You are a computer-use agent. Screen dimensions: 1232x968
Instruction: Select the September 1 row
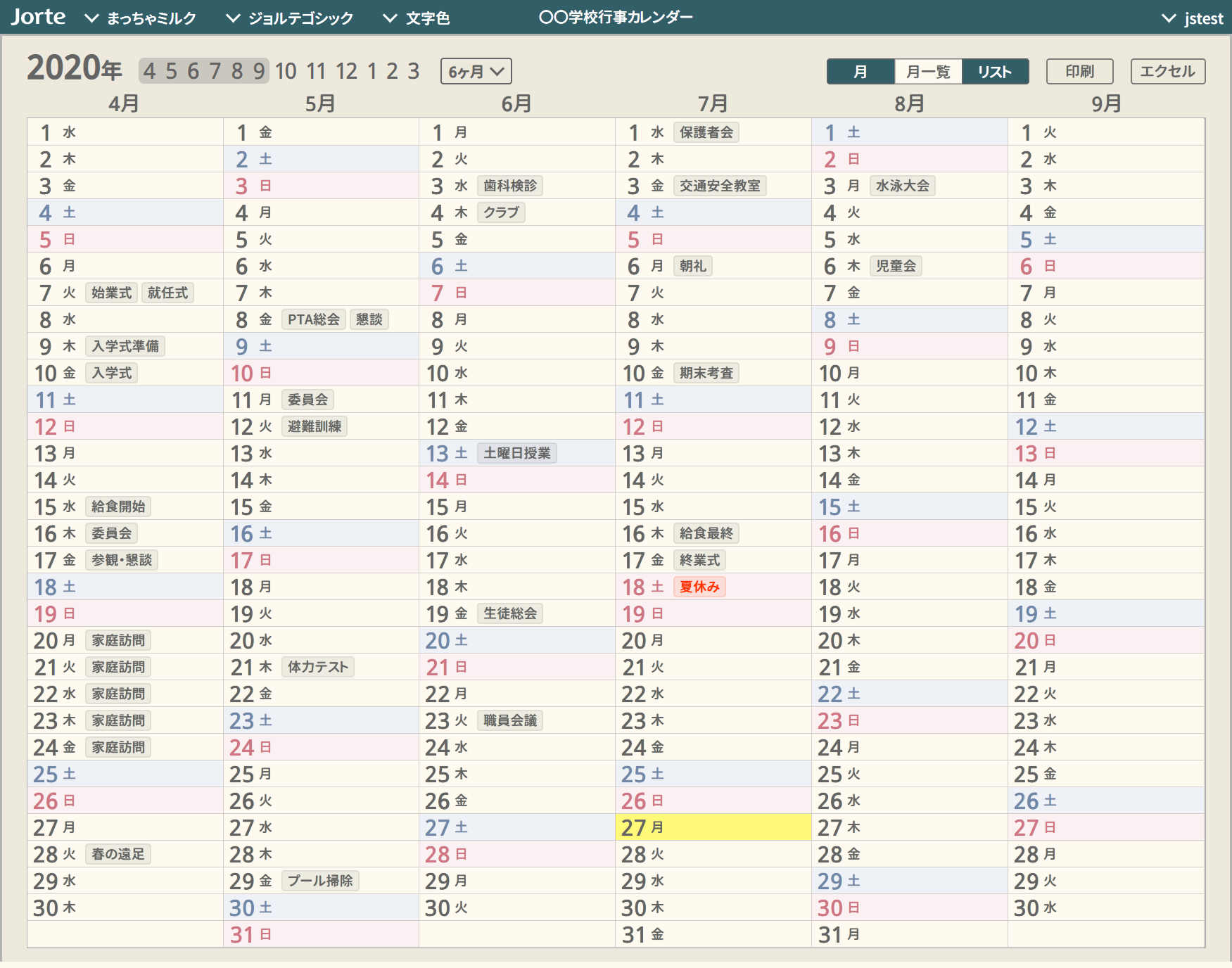click(1106, 132)
